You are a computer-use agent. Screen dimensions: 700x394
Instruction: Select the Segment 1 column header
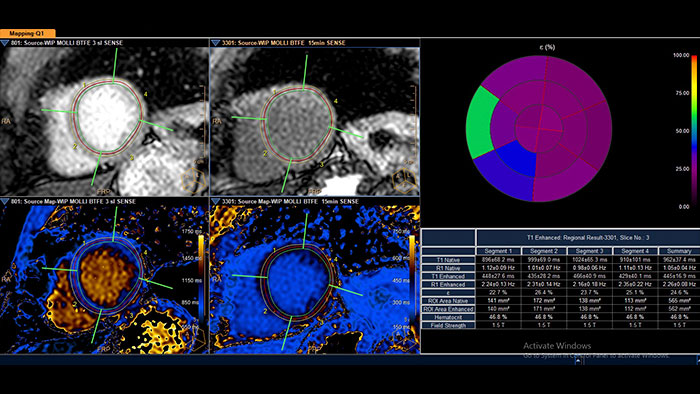pos(498,251)
